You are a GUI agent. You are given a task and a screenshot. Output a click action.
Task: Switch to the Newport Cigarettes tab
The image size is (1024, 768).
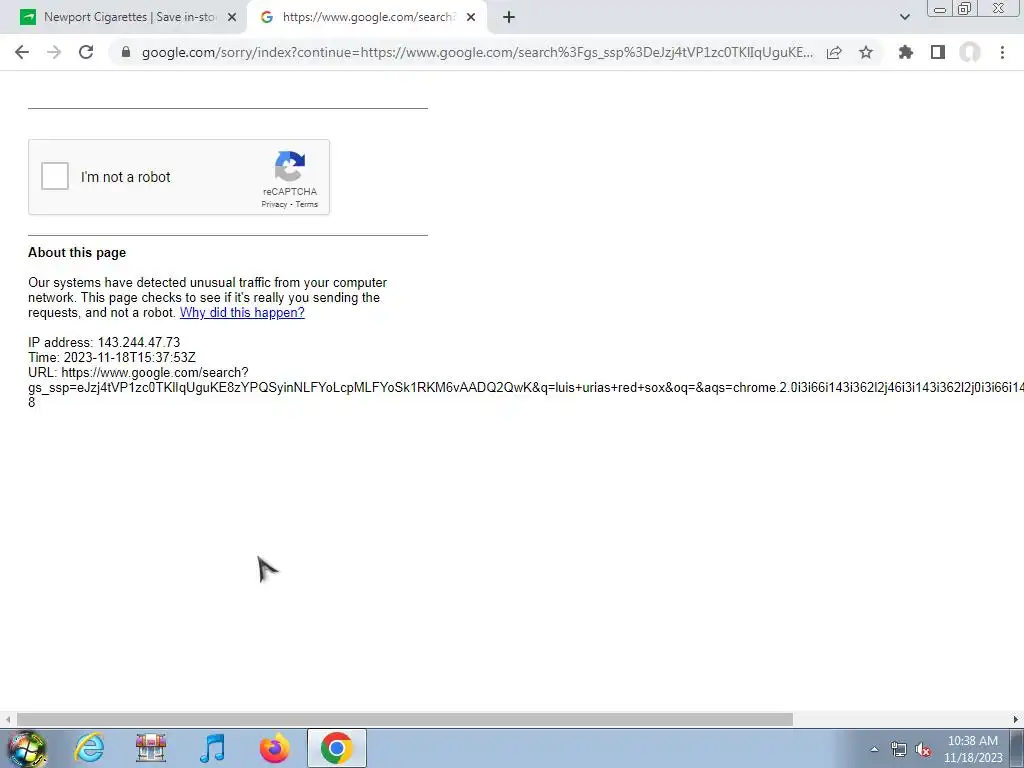pos(129,17)
